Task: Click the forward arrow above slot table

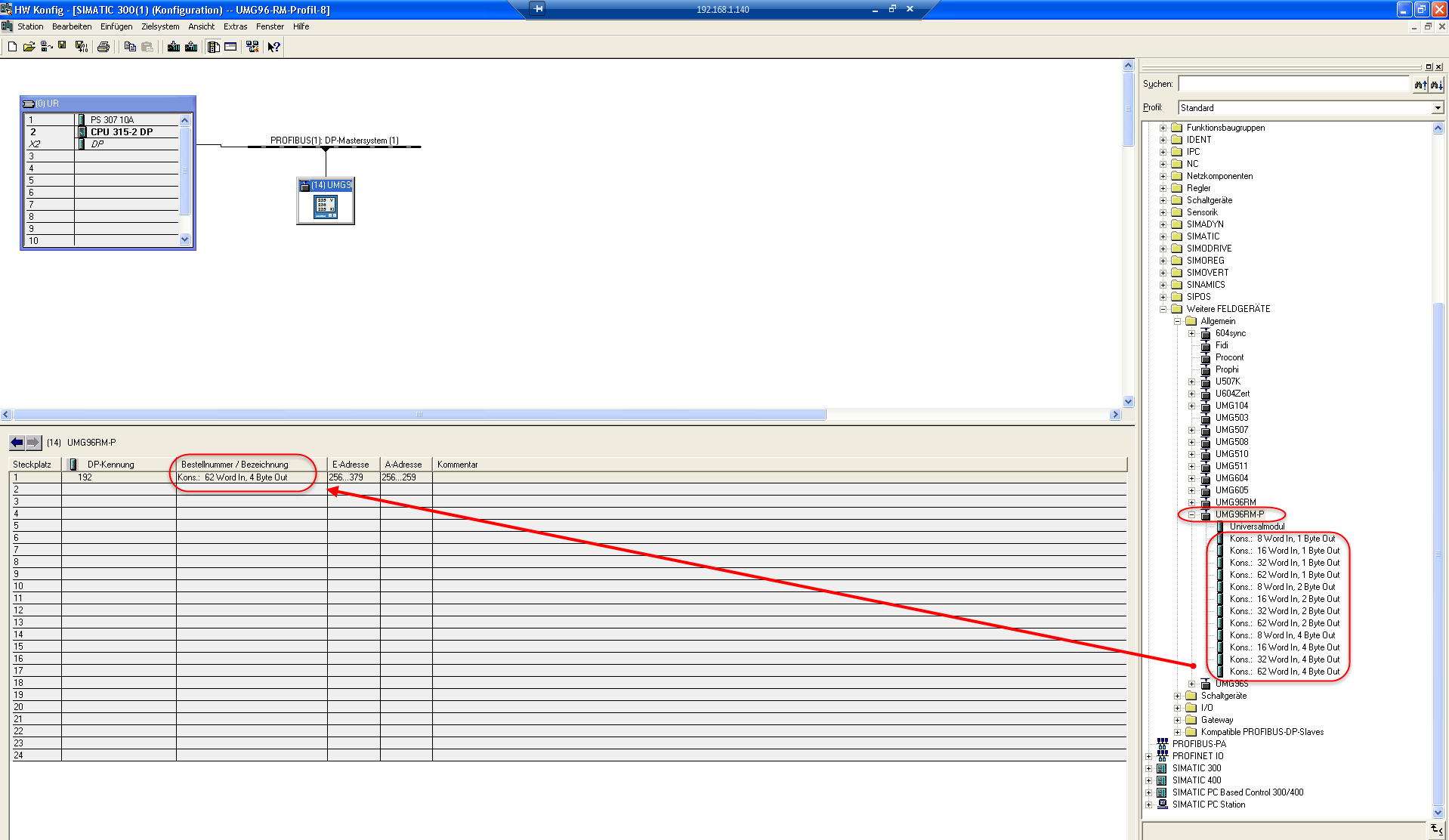Action: (33, 443)
